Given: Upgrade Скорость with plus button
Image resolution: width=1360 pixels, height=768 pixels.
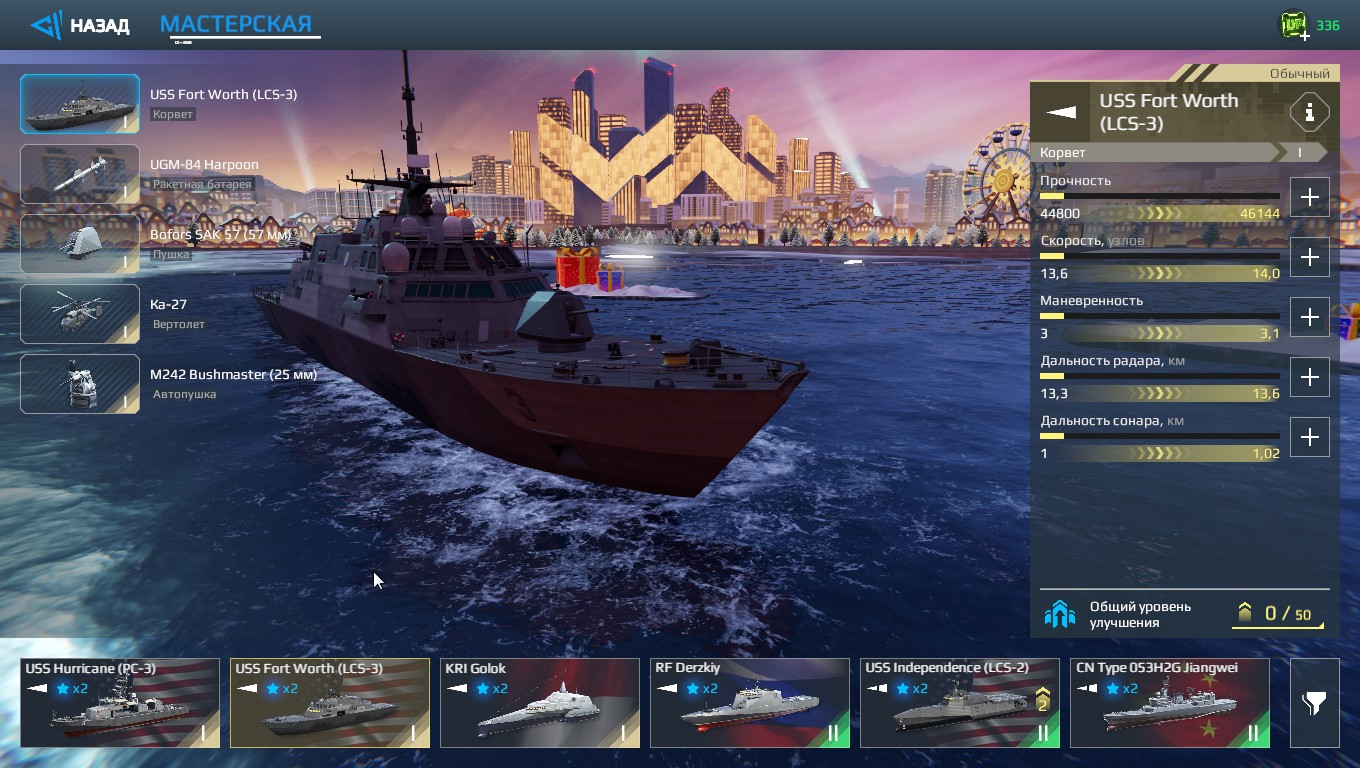Looking at the screenshot, I should tap(1310, 257).
